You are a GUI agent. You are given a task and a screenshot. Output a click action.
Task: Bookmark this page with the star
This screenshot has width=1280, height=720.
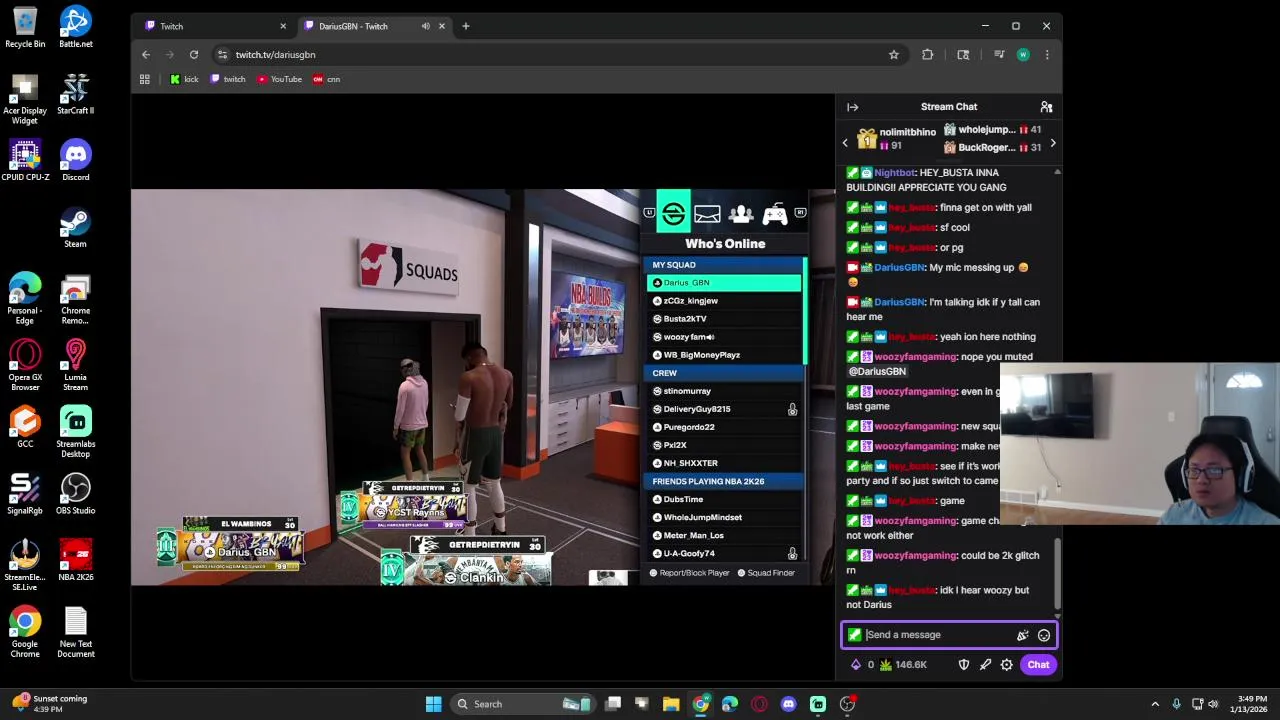894,55
